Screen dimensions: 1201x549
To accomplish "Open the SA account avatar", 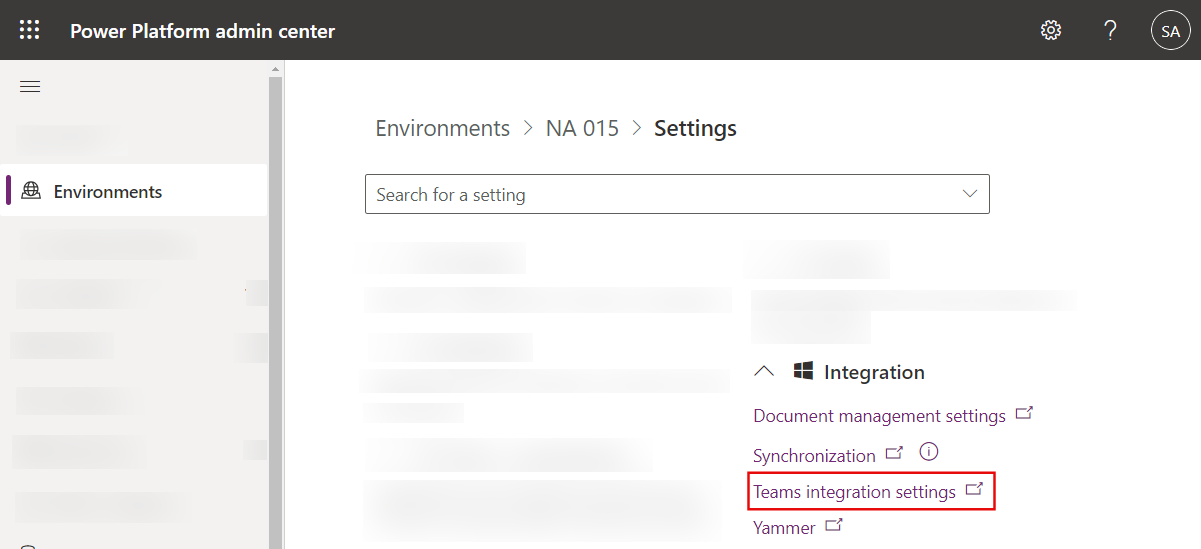I will [x=1170, y=31].
